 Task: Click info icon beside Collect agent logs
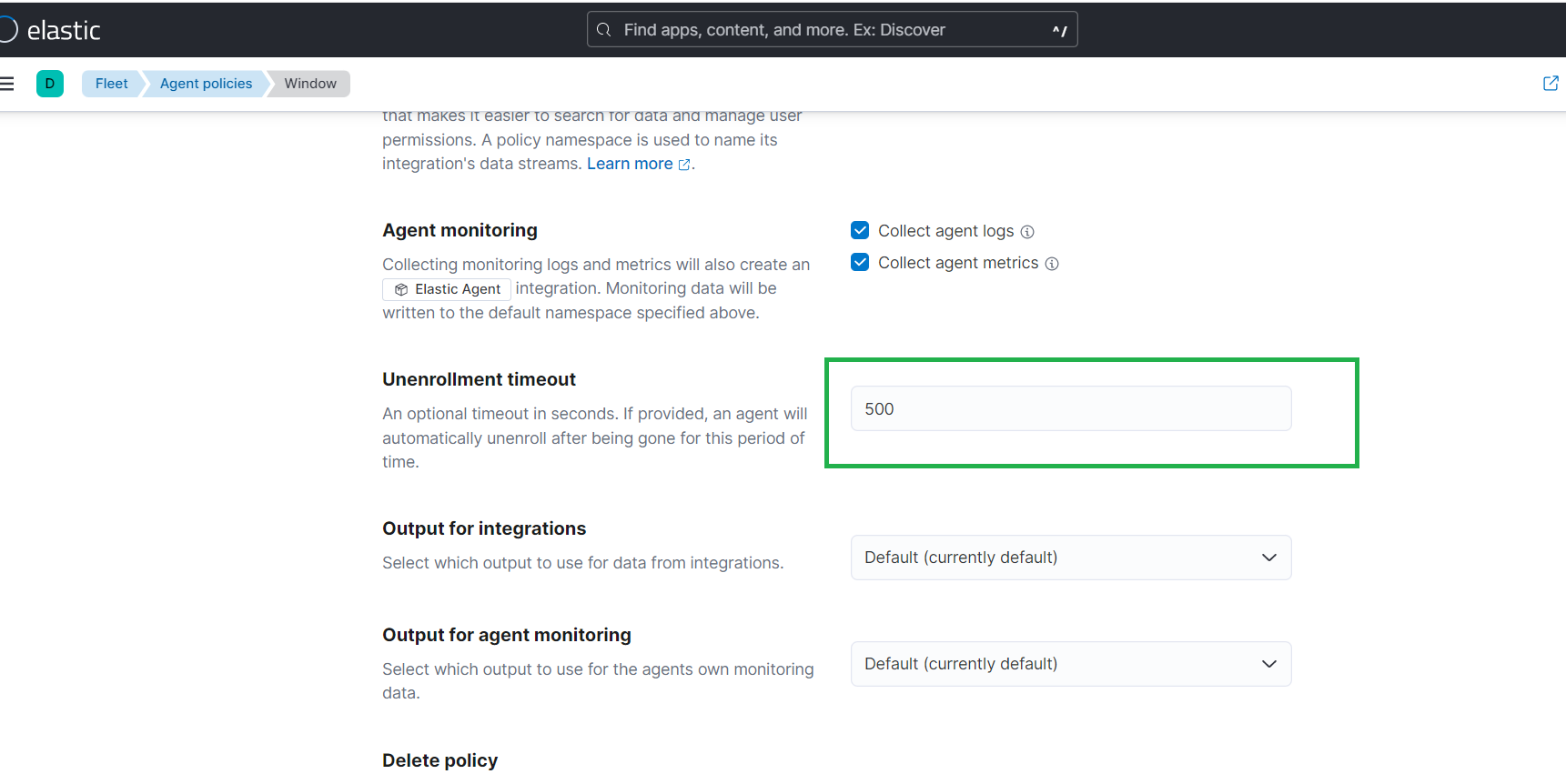[1027, 232]
